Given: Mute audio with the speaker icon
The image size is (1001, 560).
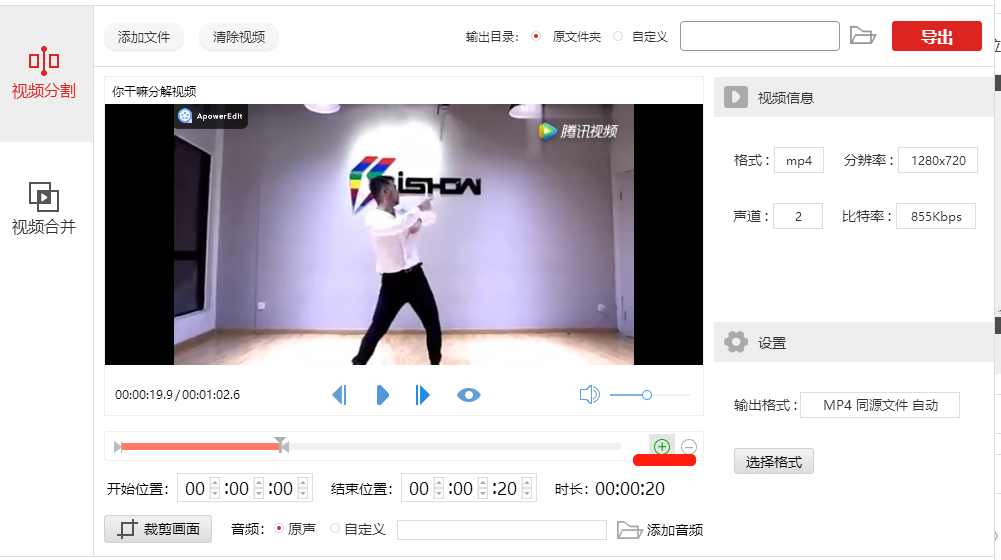Looking at the screenshot, I should pyautogui.click(x=589, y=395).
